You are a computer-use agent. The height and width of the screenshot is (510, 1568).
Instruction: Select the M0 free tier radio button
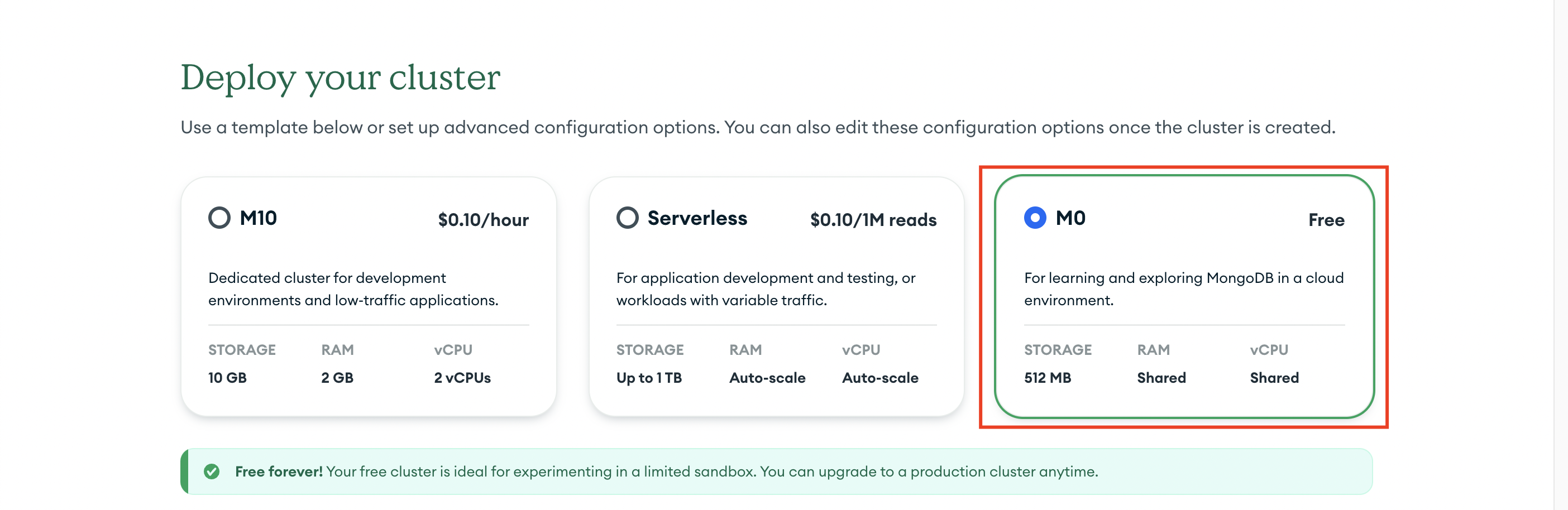[1035, 217]
